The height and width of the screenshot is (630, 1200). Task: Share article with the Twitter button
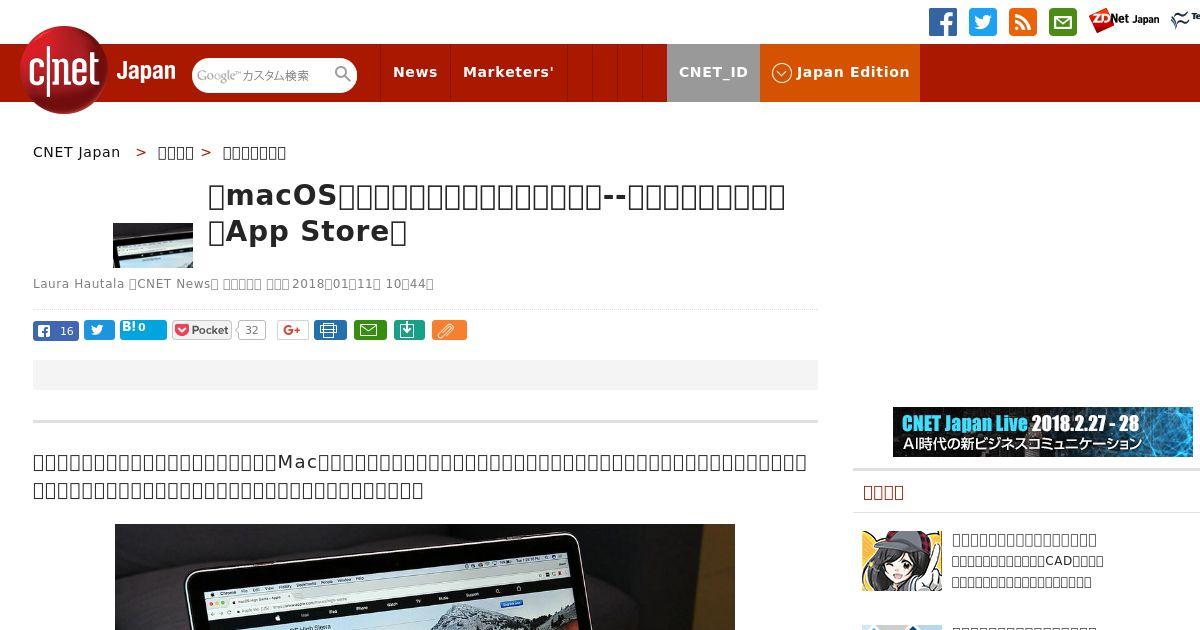(99, 330)
